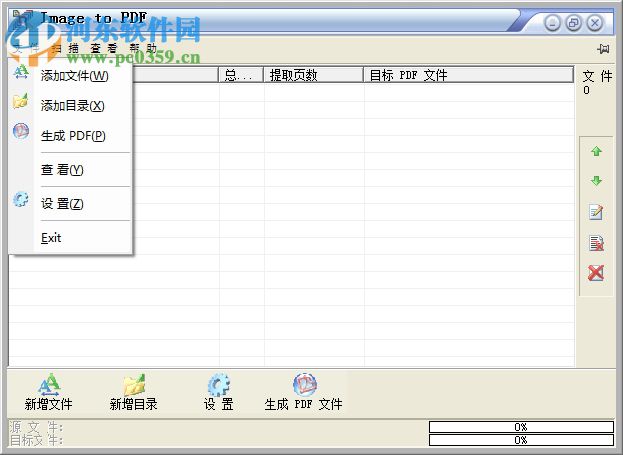Click the upper 0% progress bar
Screen dimensions: 623x455
click(521, 427)
